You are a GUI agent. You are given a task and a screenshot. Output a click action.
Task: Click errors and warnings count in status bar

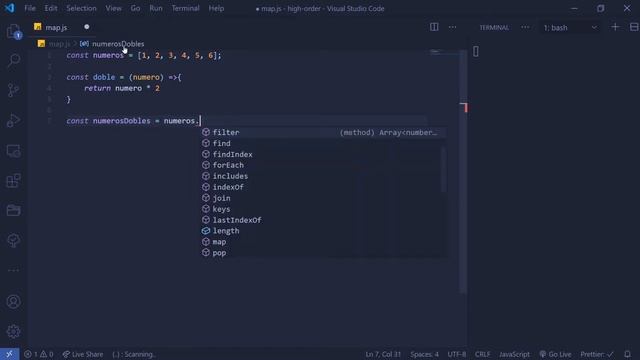click(x=38, y=354)
